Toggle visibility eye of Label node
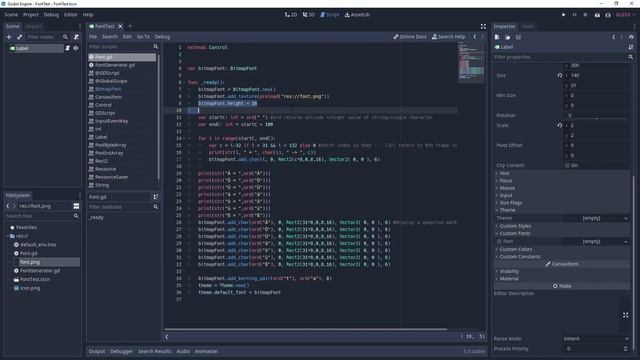The image size is (640, 360). (76, 48)
